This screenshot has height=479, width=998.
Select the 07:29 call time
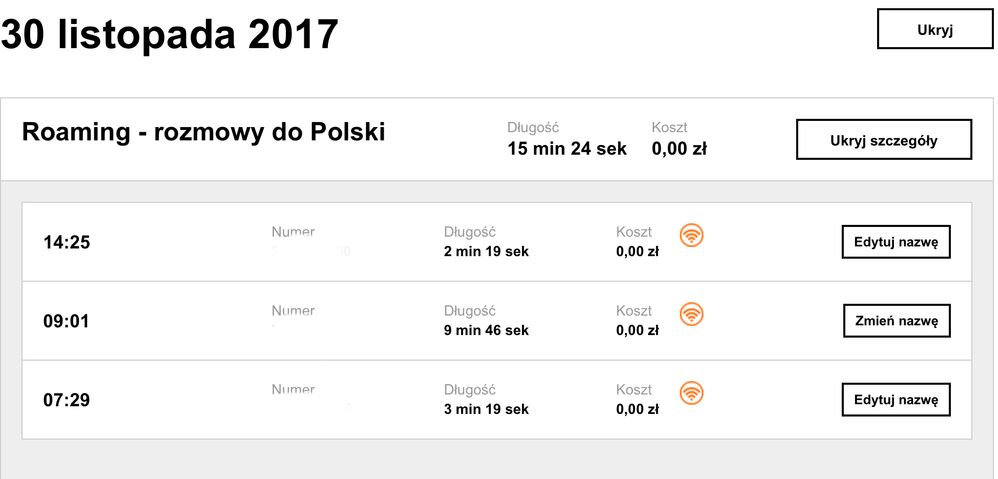(x=67, y=400)
